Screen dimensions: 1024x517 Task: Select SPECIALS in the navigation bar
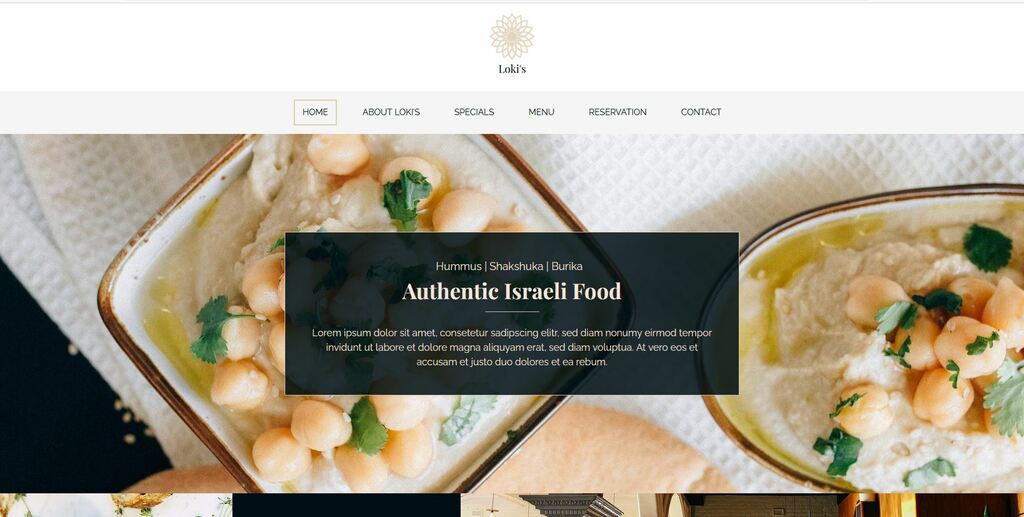(474, 112)
